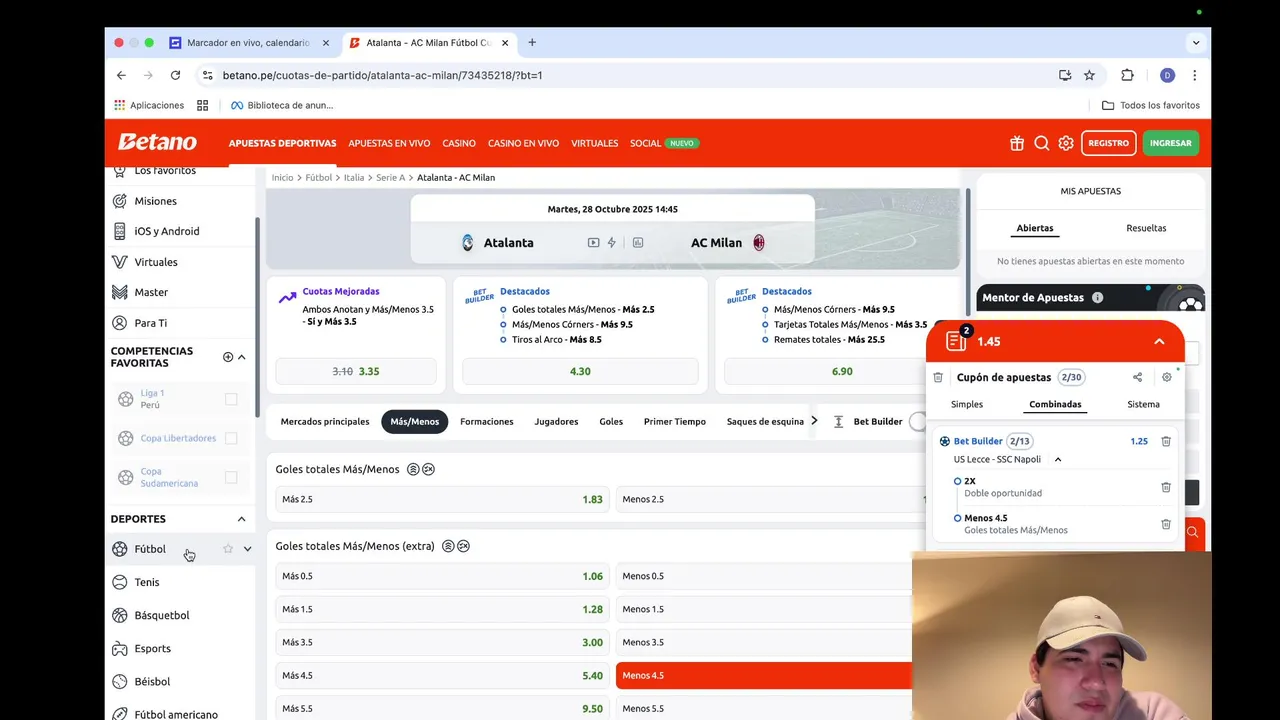Image resolution: width=1280 pixels, height=720 pixels.
Task: Open Misiones in sidebar
Action: (155, 201)
